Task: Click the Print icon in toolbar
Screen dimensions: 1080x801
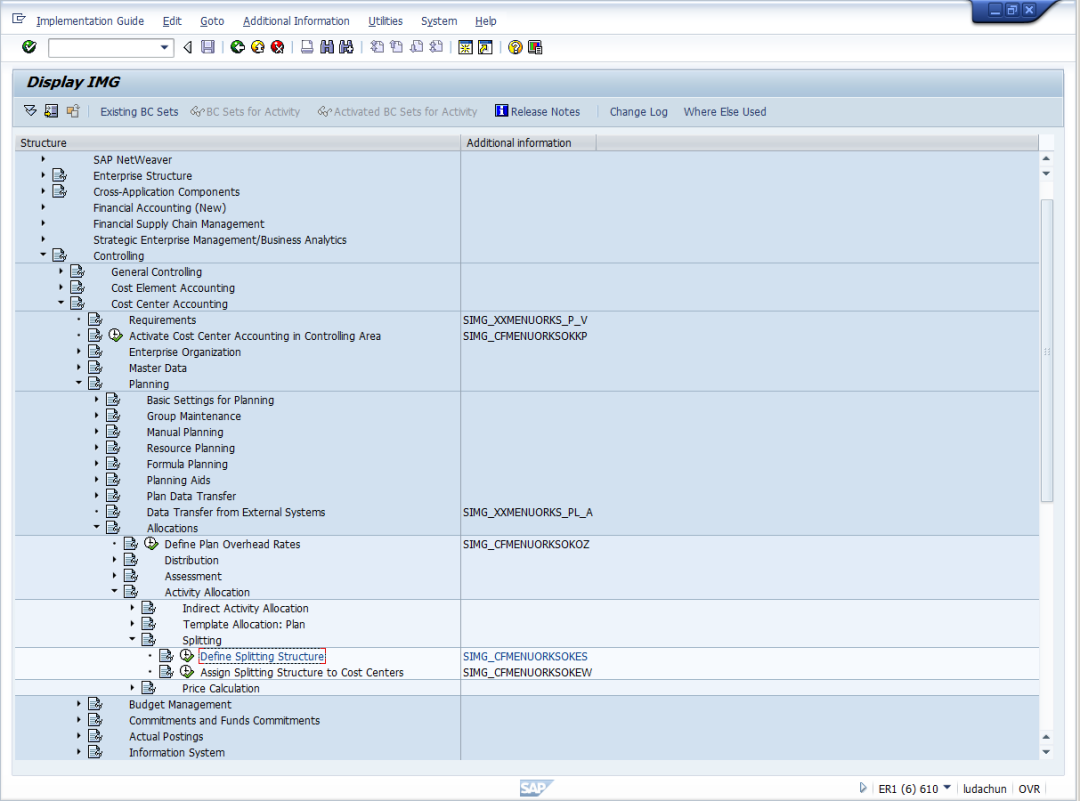Action: [307, 47]
